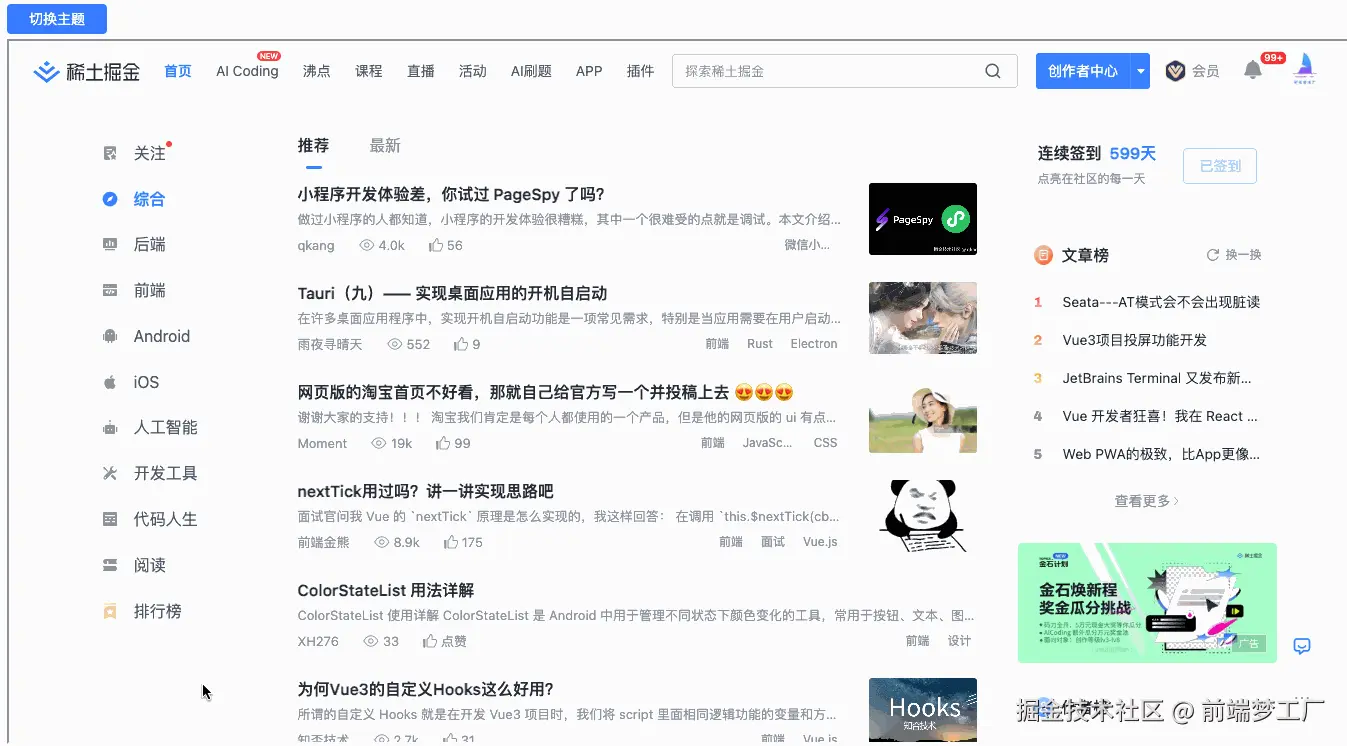Screen dimensions: 1347x746
Task: Open the 沸点 nav item
Action: [x=317, y=71]
